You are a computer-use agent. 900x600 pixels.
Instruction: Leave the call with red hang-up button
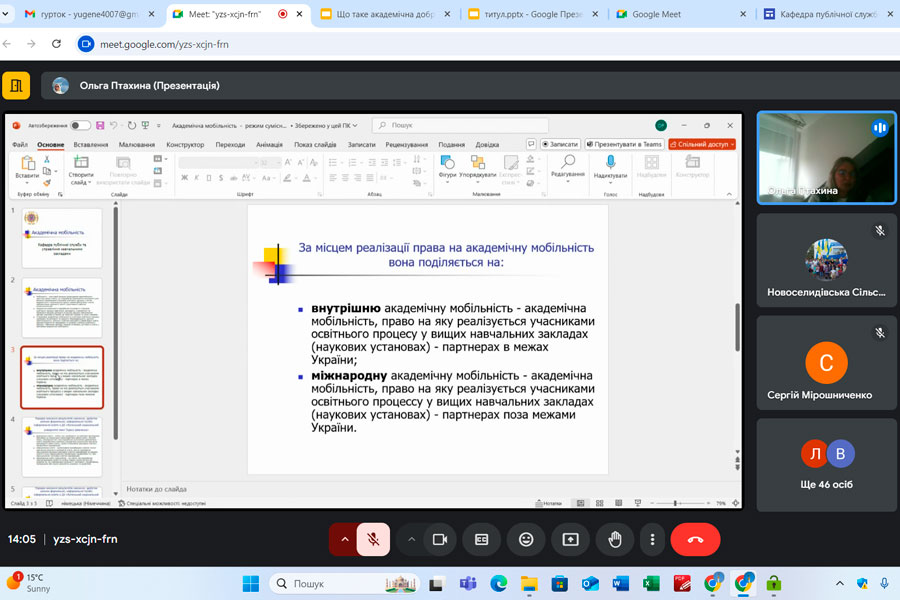point(695,539)
